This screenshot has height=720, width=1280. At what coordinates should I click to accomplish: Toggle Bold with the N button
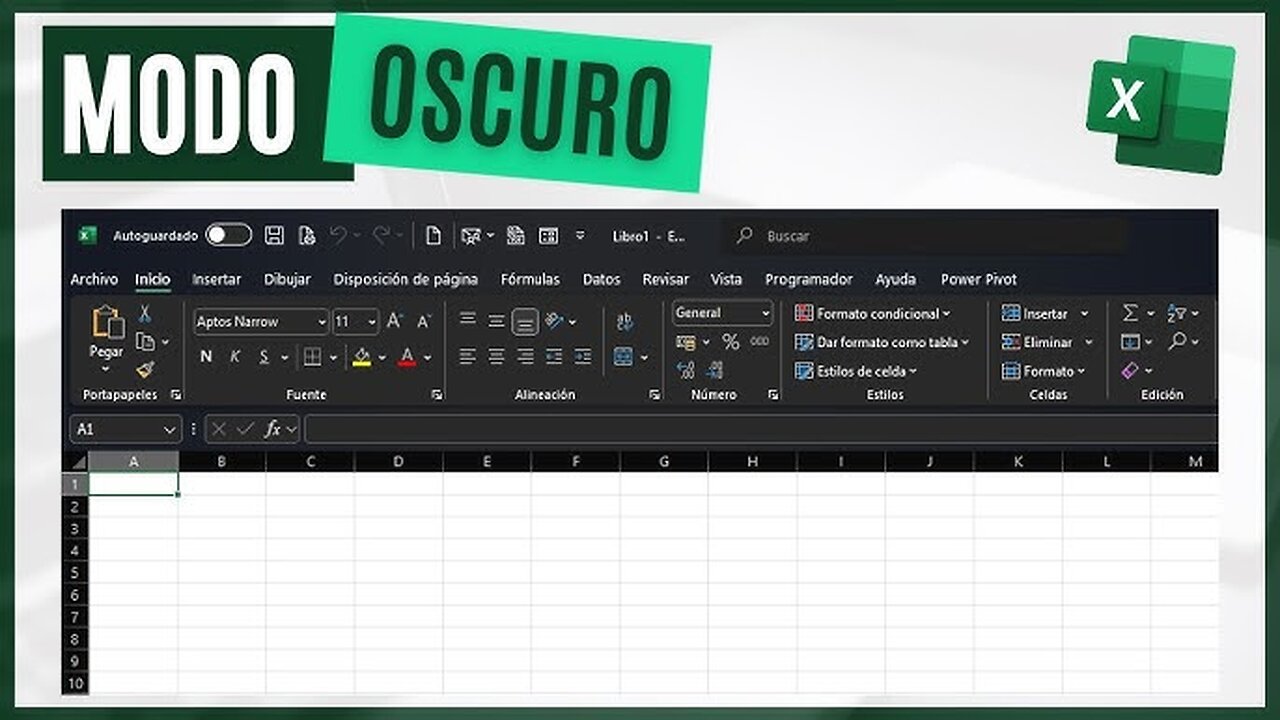tap(206, 357)
